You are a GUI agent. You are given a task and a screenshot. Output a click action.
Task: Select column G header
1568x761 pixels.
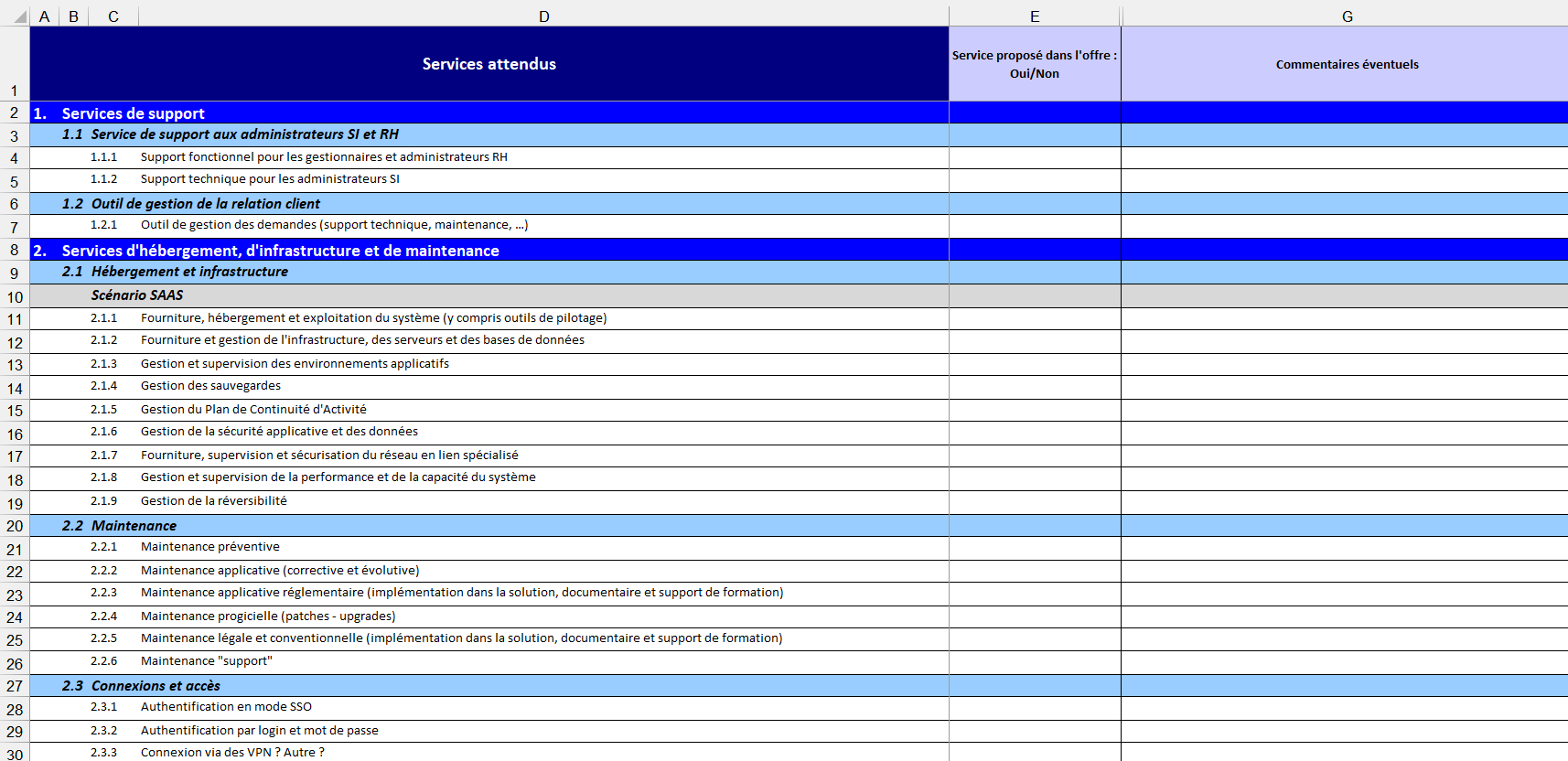coord(1347,16)
